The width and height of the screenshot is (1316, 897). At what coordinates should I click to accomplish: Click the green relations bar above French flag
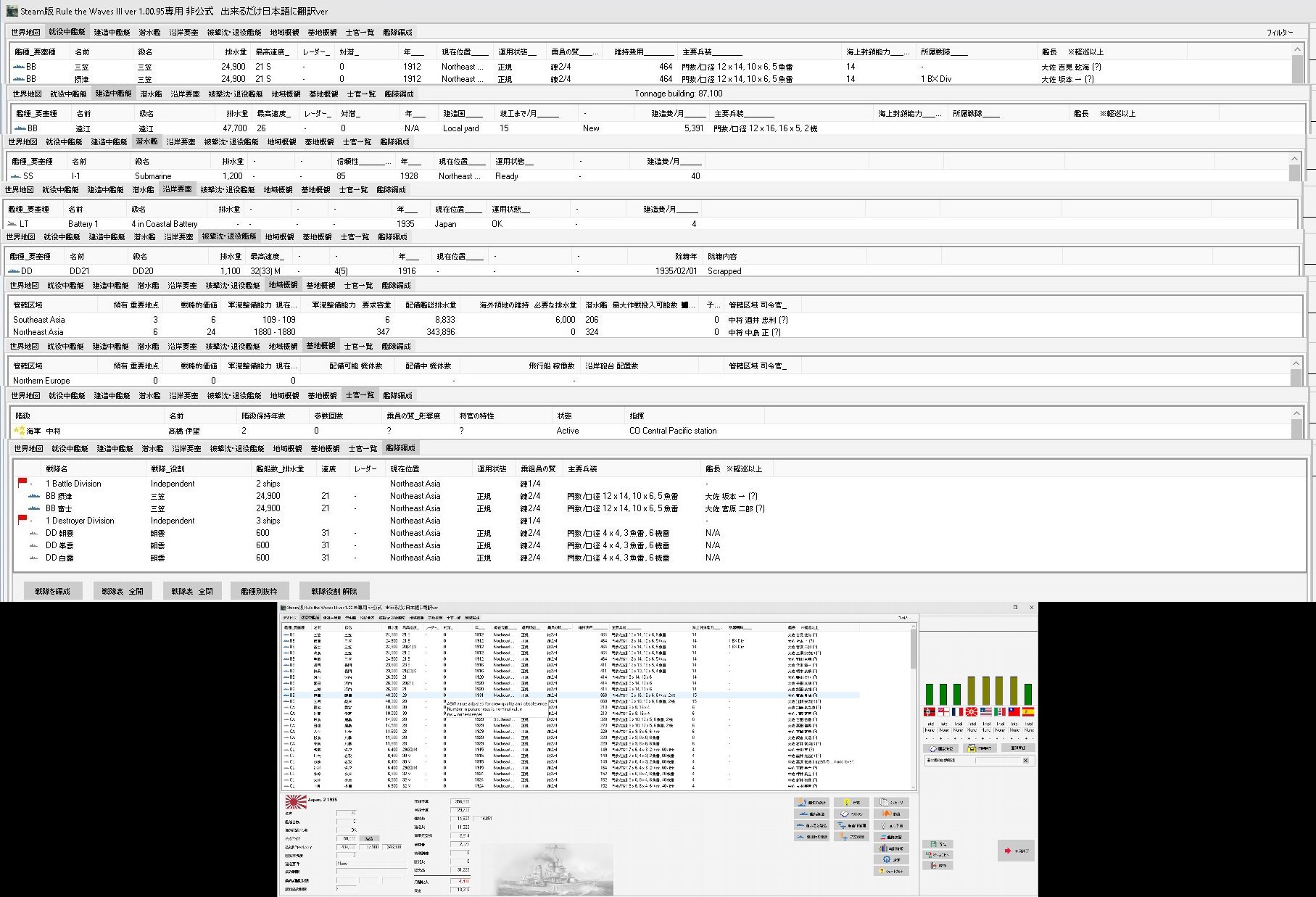957,694
